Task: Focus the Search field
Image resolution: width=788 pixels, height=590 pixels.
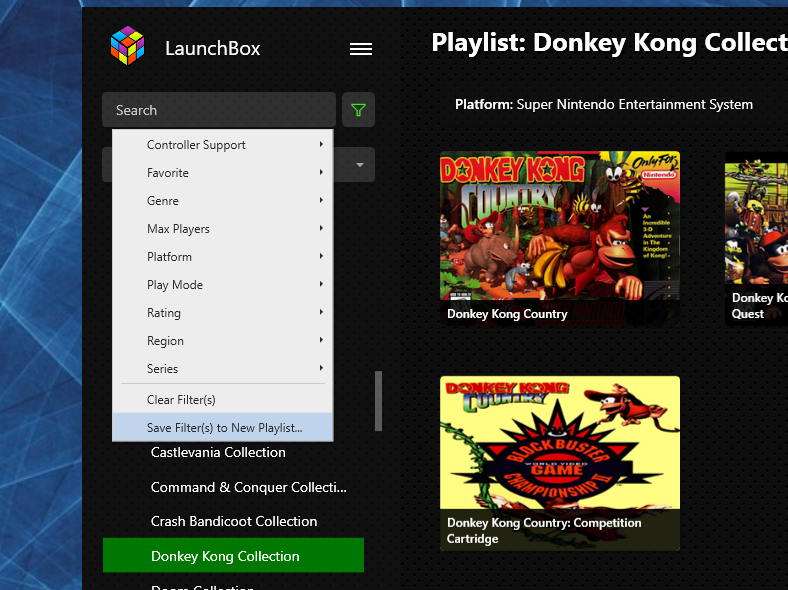Action: click(x=219, y=110)
